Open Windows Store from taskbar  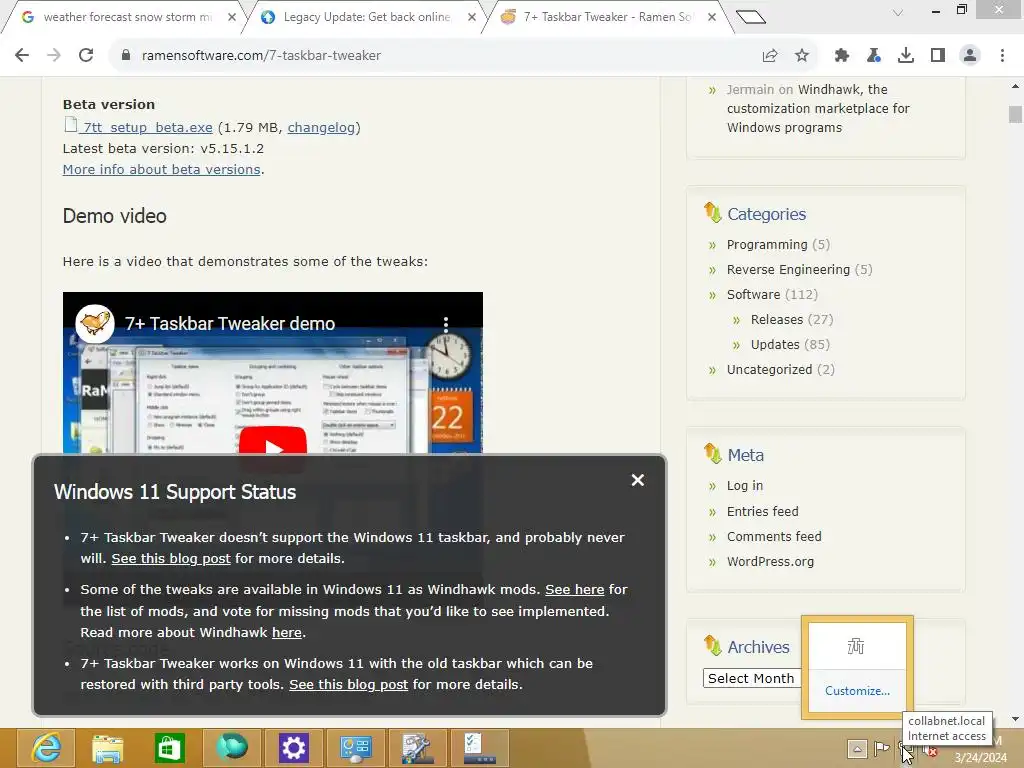click(x=170, y=748)
